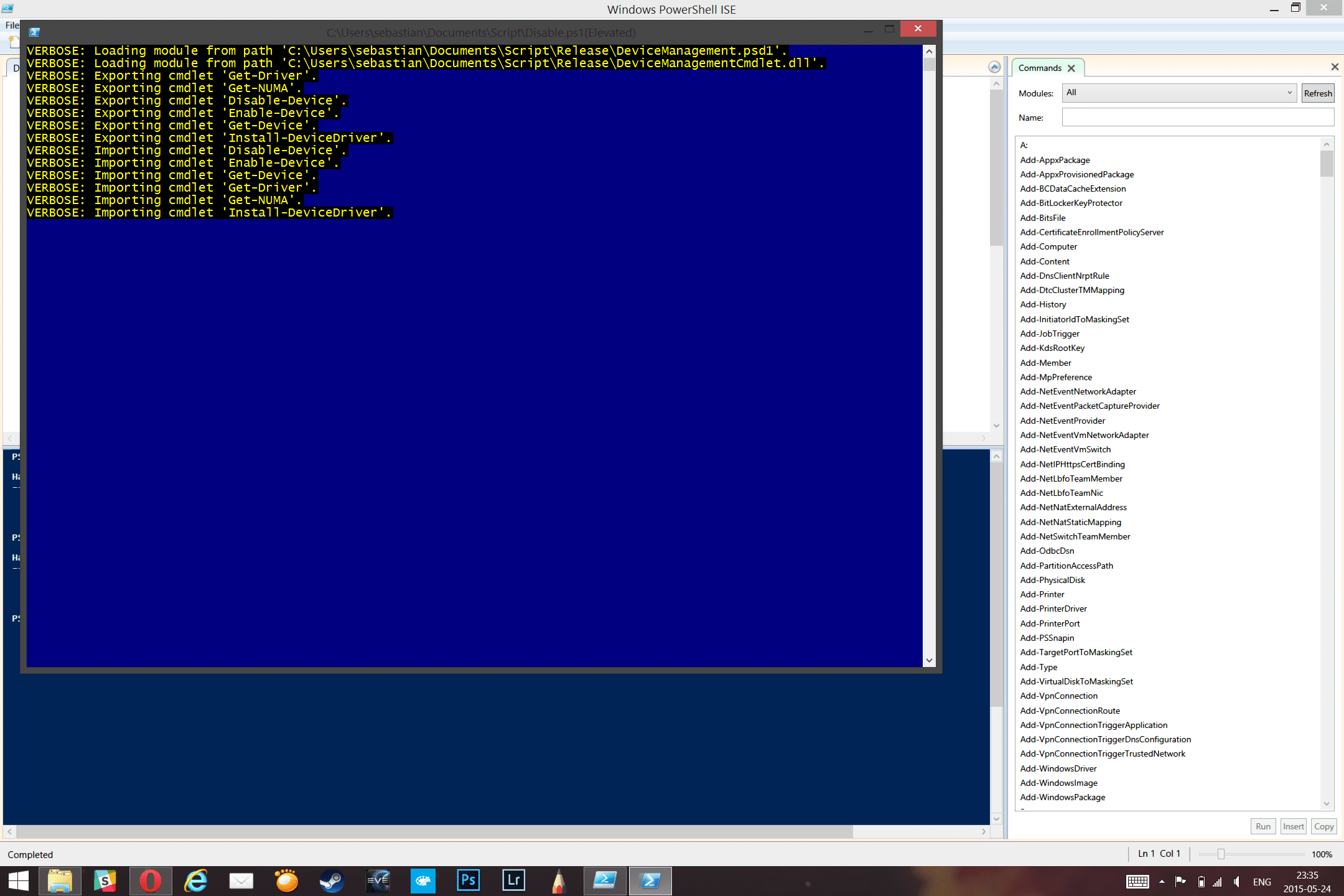Select Add-OdbcDsn command
Viewport: 1344px width, 896px height.
tap(1047, 551)
